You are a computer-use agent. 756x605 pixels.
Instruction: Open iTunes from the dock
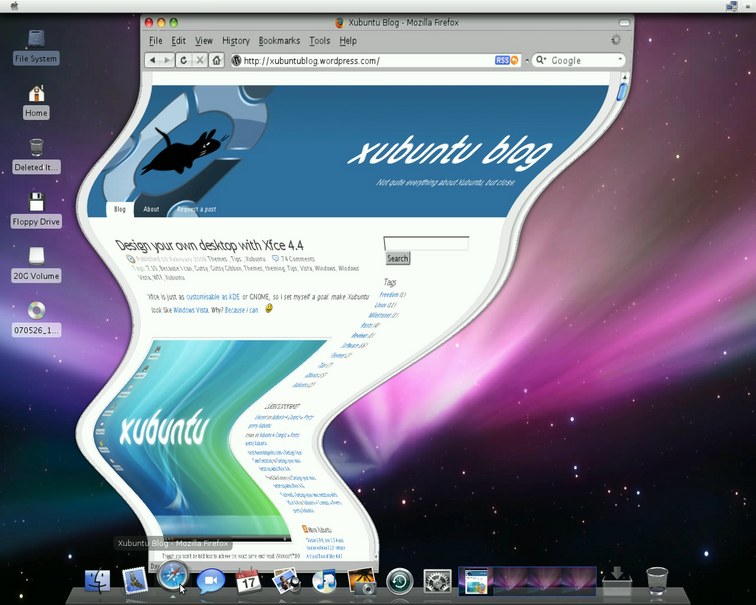tap(324, 580)
